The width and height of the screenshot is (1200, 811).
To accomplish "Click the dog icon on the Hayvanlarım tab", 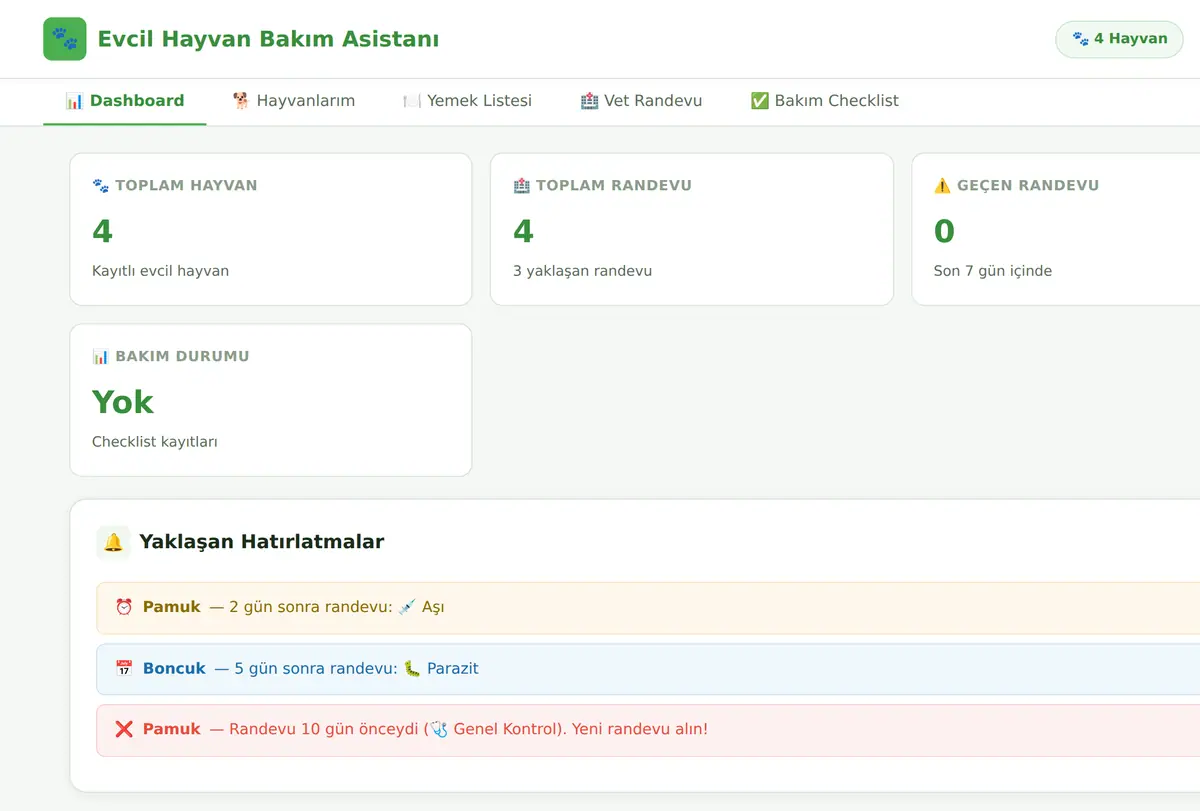I will pos(241,101).
